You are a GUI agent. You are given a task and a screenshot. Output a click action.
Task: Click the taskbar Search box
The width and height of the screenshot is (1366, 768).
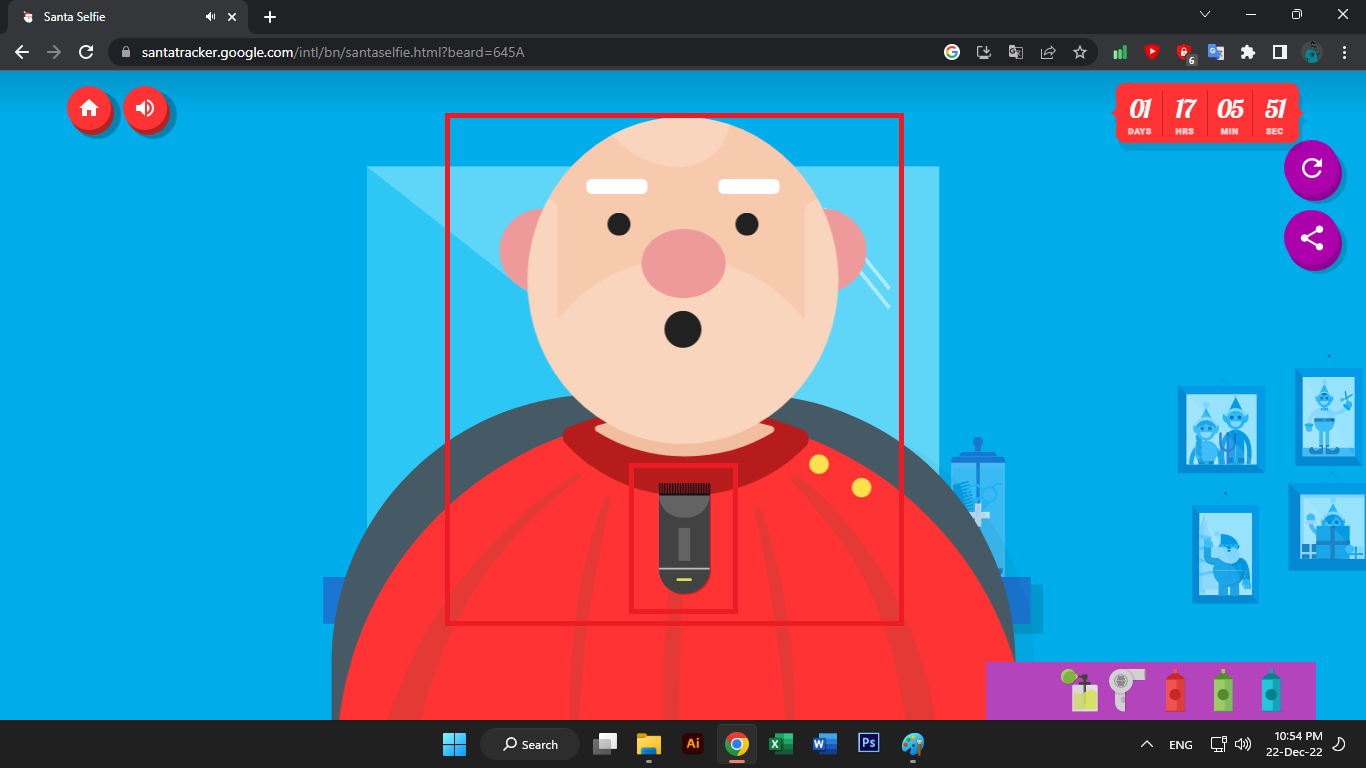pos(530,744)
